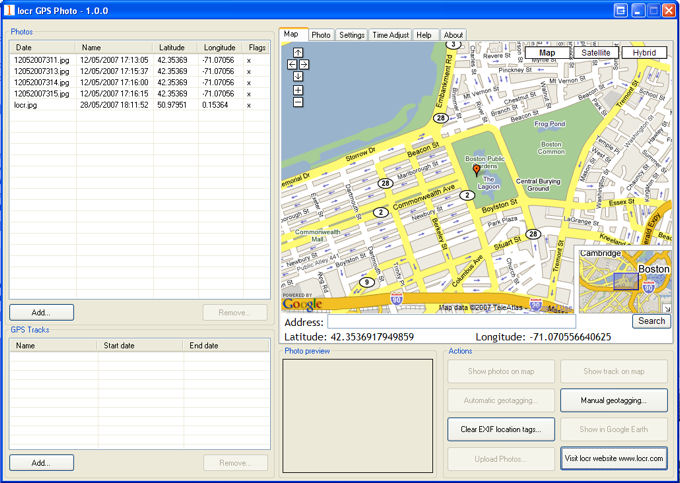Click the Latitude 42.3536917949859 readout

(349, 337)
